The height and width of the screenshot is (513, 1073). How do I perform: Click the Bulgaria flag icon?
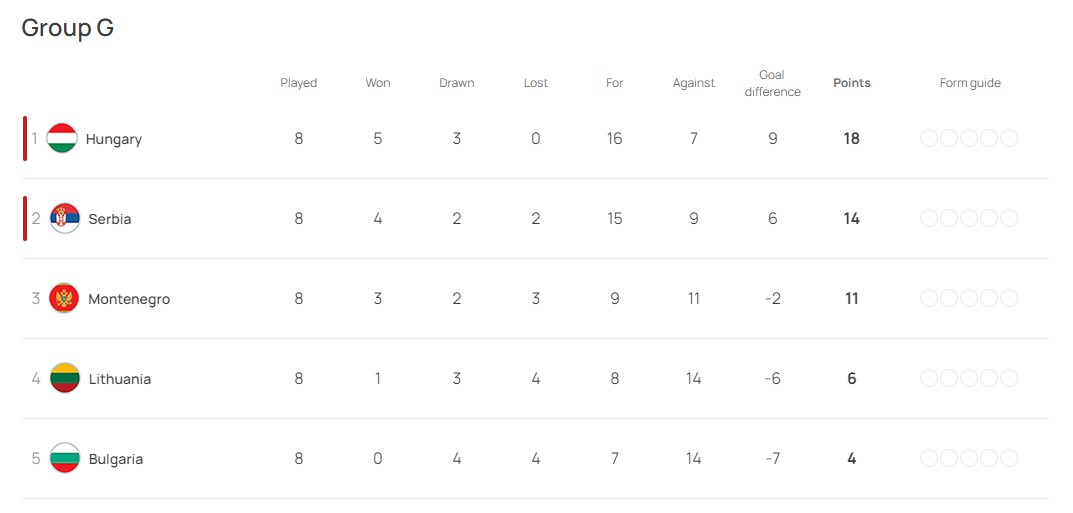coord(65,458)
